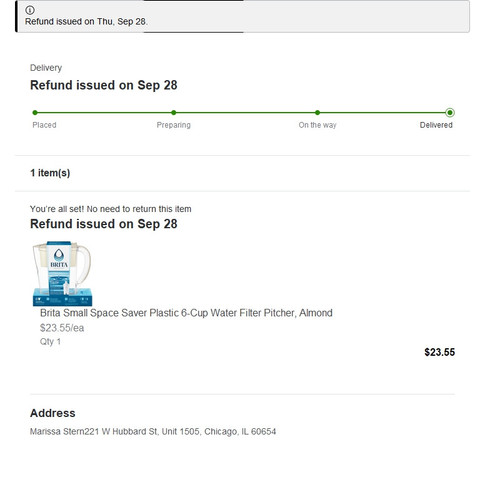Click the Placed step dot
Image resolution: width=500 pixels, height=479 pixels.
pos(35,113)
